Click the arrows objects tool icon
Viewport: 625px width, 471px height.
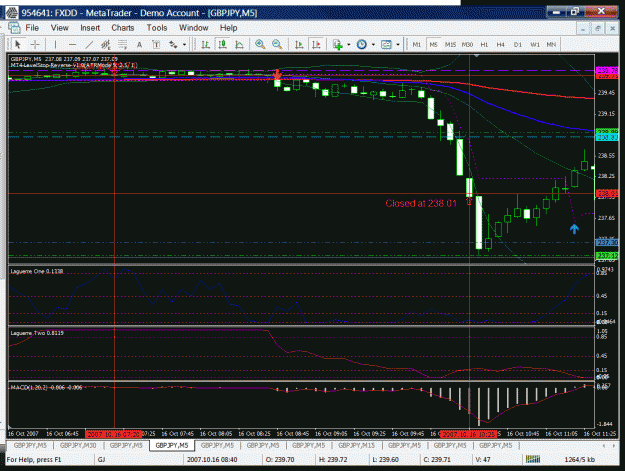coord(173,45)
